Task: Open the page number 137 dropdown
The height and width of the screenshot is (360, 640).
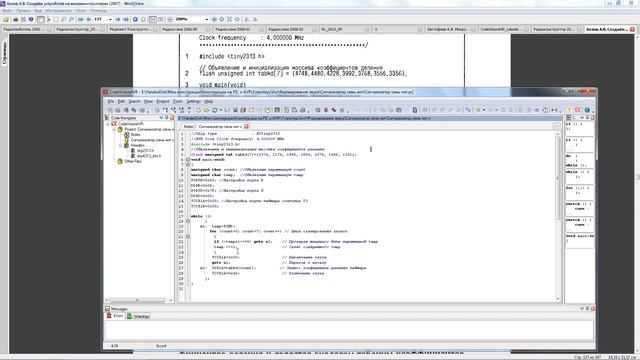Action: click(x=110, y=19)
